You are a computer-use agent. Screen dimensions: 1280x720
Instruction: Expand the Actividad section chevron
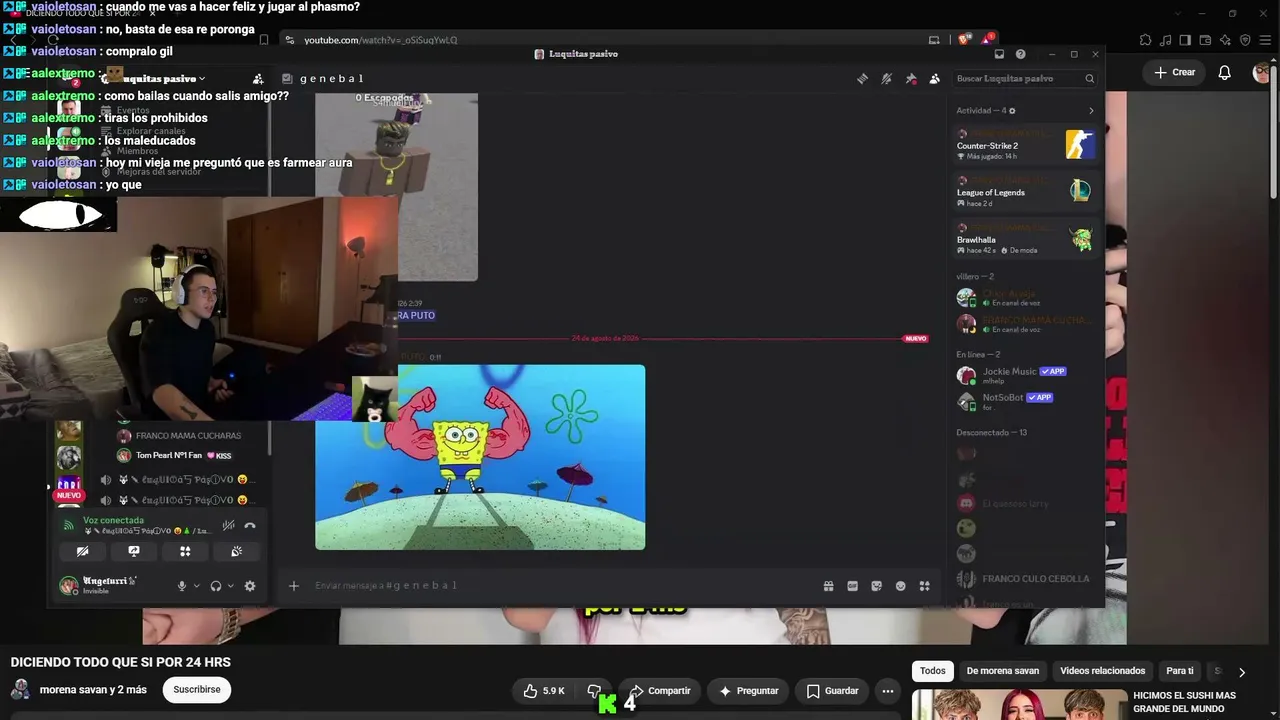(1091, 111)
